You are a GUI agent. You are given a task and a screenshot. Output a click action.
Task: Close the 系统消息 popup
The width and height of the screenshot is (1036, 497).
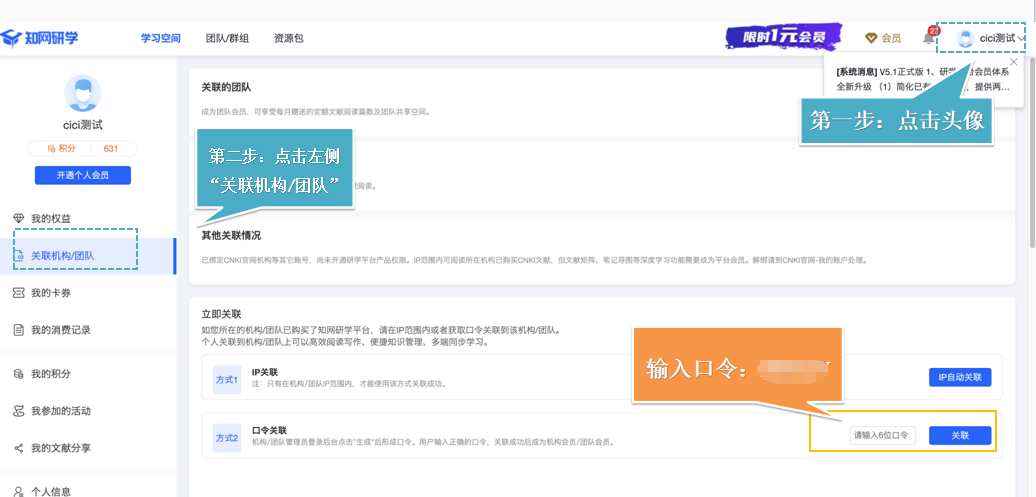(1014, 61)
